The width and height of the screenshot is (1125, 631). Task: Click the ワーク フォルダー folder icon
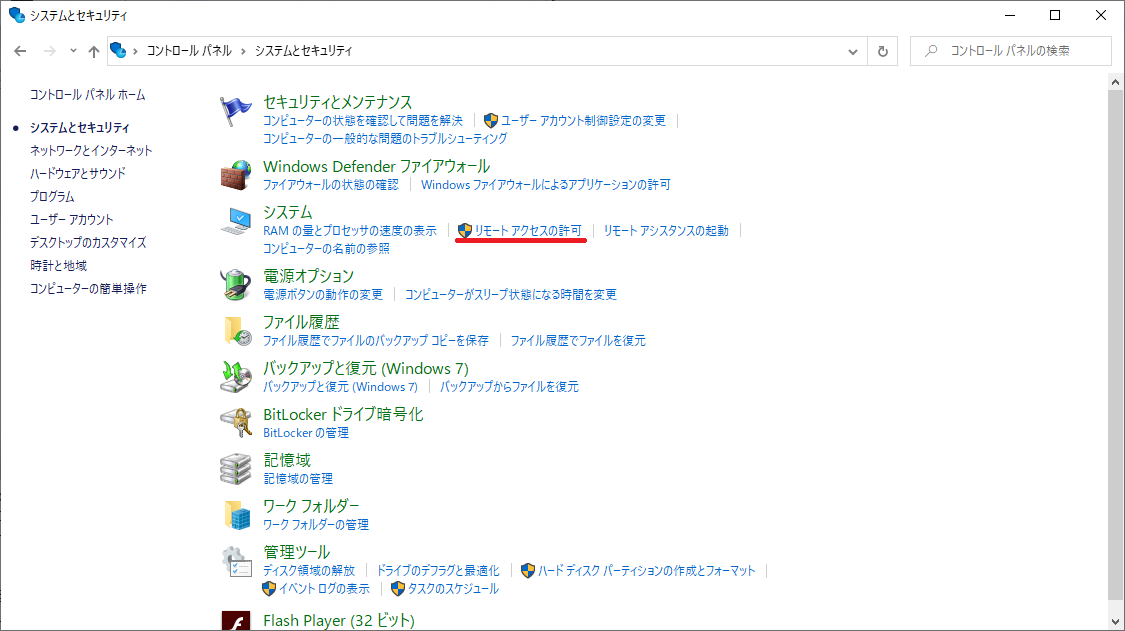pyautogui.click(x=237, y=515)
